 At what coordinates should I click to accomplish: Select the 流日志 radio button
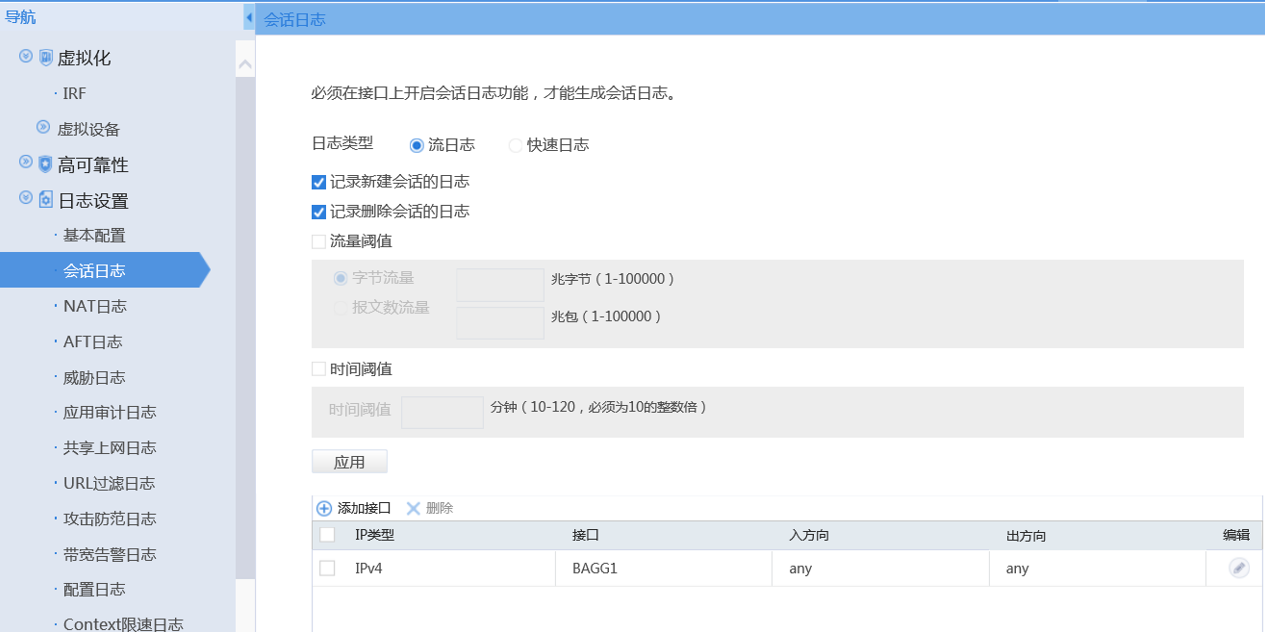tap(417, 145)
